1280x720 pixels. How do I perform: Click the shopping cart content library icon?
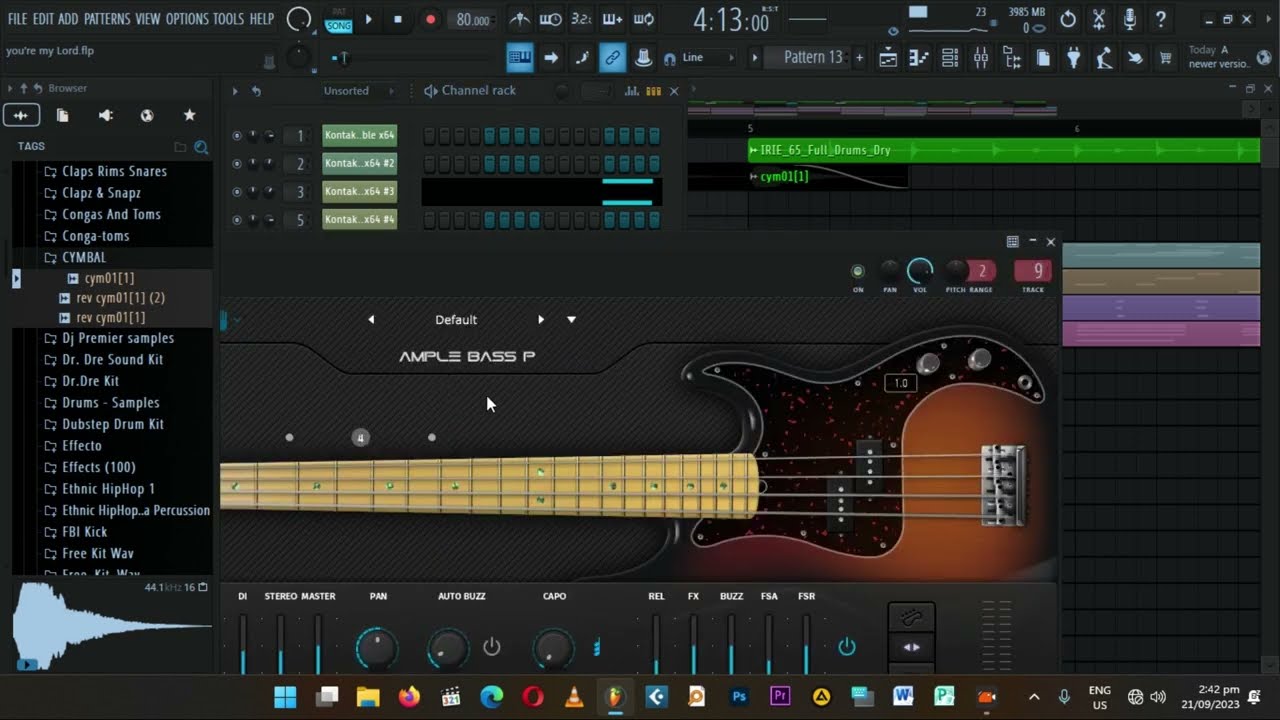pos(1165,58)
